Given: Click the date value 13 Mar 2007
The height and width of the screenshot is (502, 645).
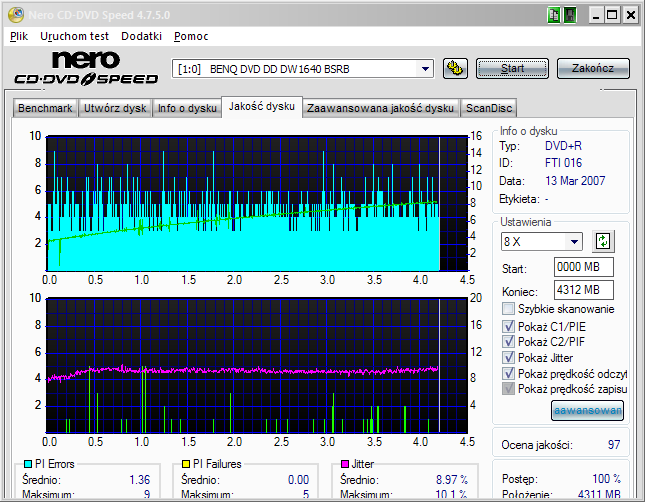Looking at the screenshot, I should tap(575, 181).
